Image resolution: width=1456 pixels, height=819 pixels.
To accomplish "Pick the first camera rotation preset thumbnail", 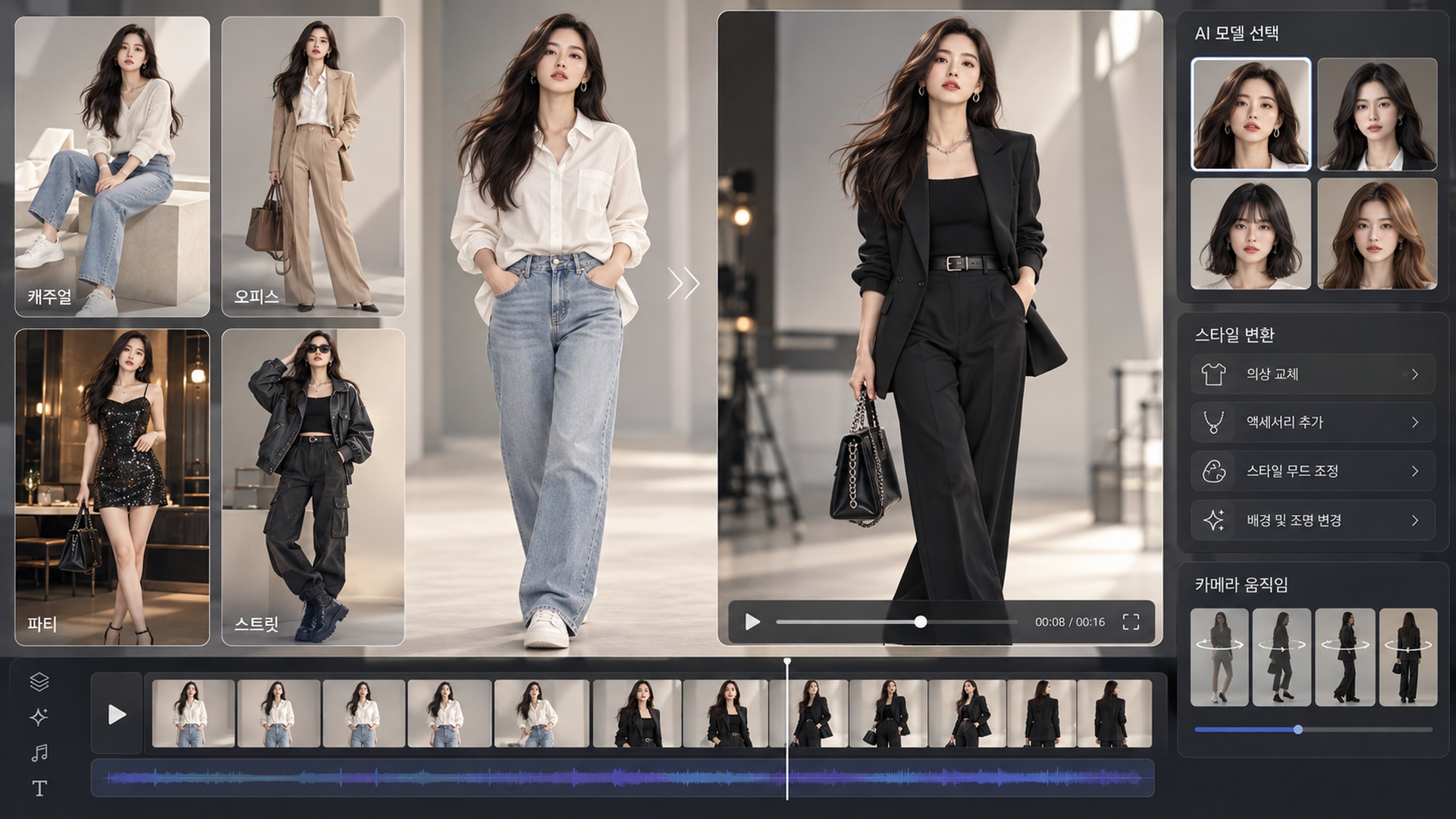I will coord(1219,657).
